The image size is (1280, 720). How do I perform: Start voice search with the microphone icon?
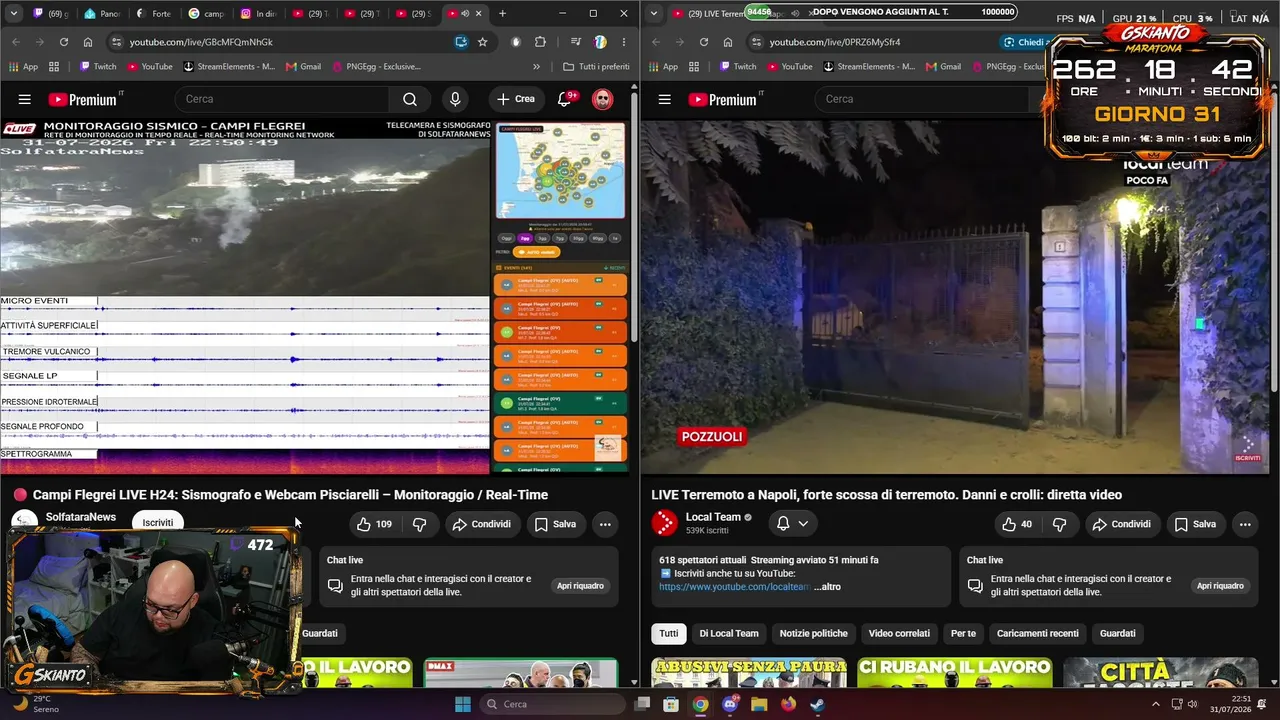click(455, 99)
